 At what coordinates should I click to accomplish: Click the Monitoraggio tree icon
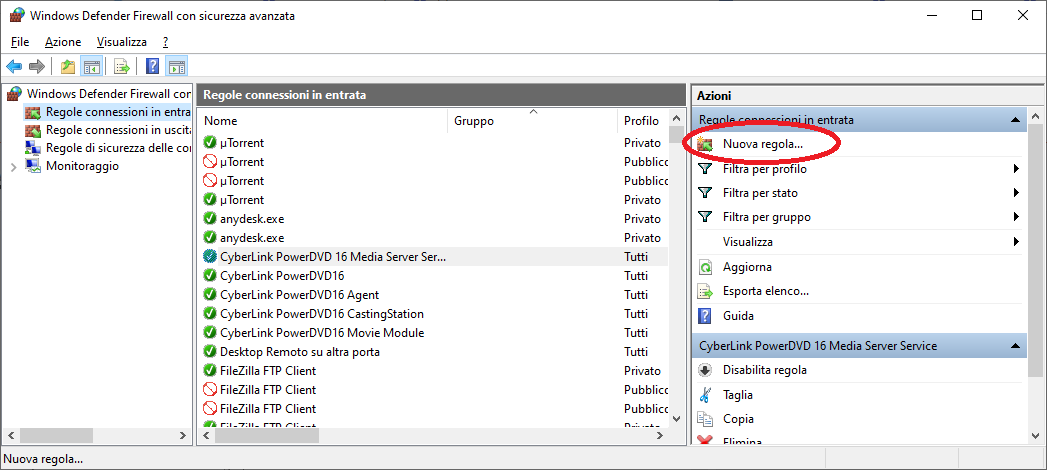[x=33, y=166]
